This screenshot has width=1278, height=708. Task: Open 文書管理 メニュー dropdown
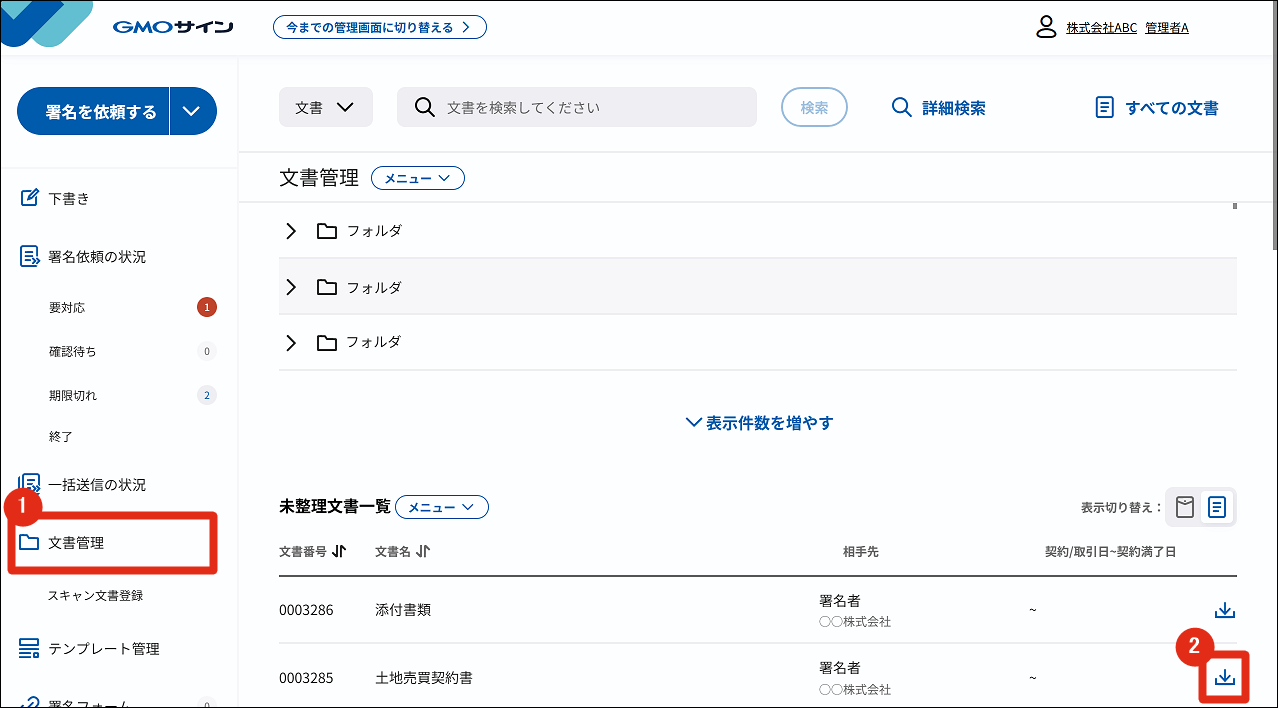click(417, 178)
